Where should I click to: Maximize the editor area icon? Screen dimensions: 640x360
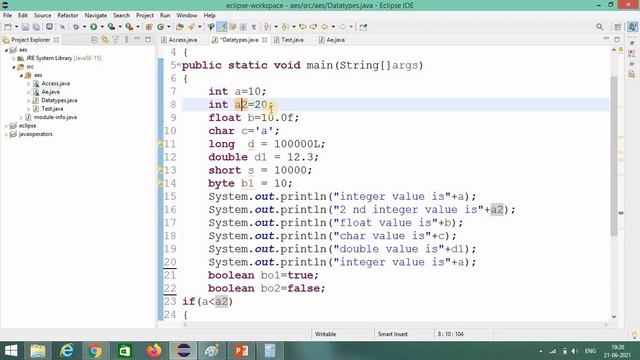[617, 39]
